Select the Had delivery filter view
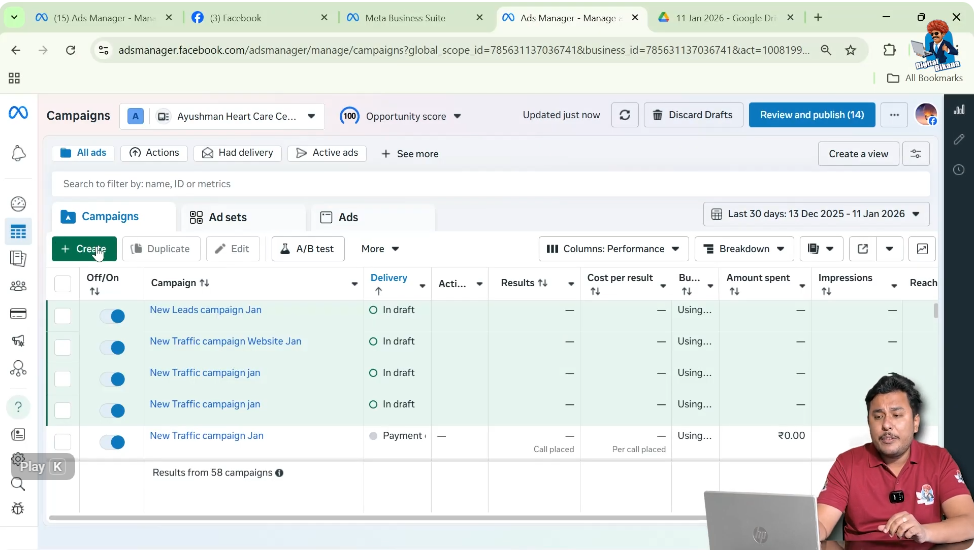The height and width of the screenshot is (551, 975). tap(238, 153)
